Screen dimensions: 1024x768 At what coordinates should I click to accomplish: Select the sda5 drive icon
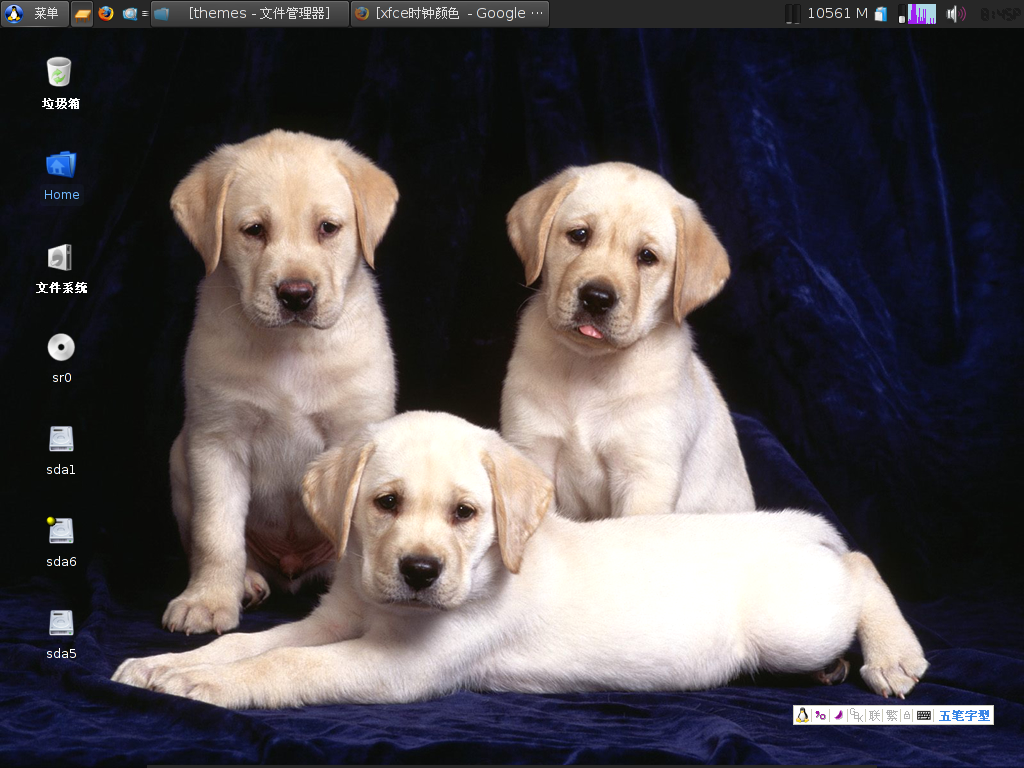61,624
